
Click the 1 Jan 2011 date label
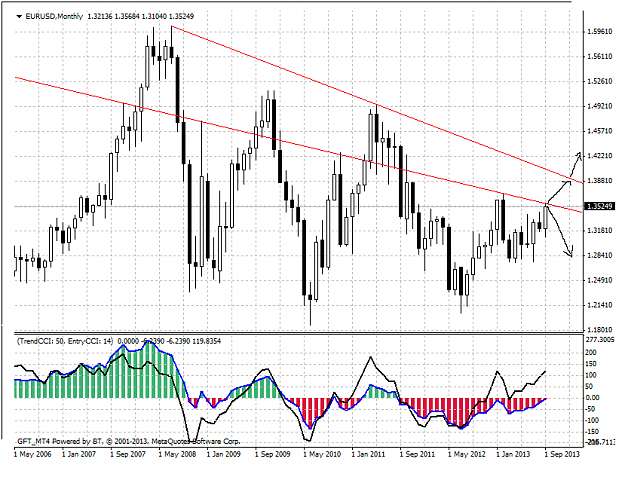tap(368, 454)
